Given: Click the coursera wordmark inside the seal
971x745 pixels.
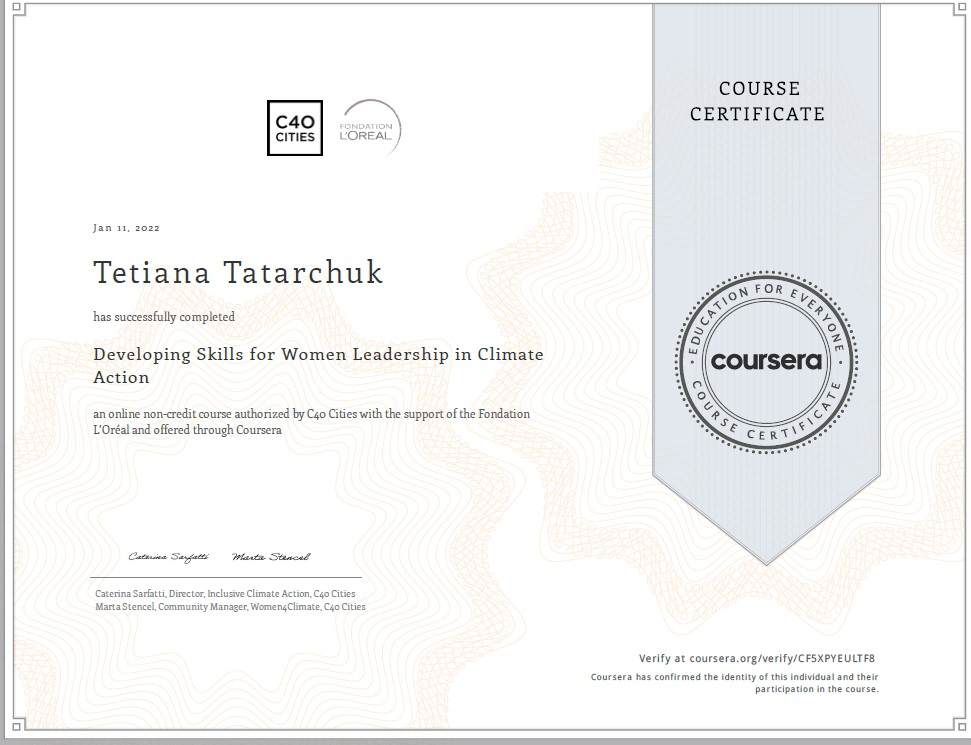Looking at the screenshot, I should pyautogui.click(x=766, y=361).
